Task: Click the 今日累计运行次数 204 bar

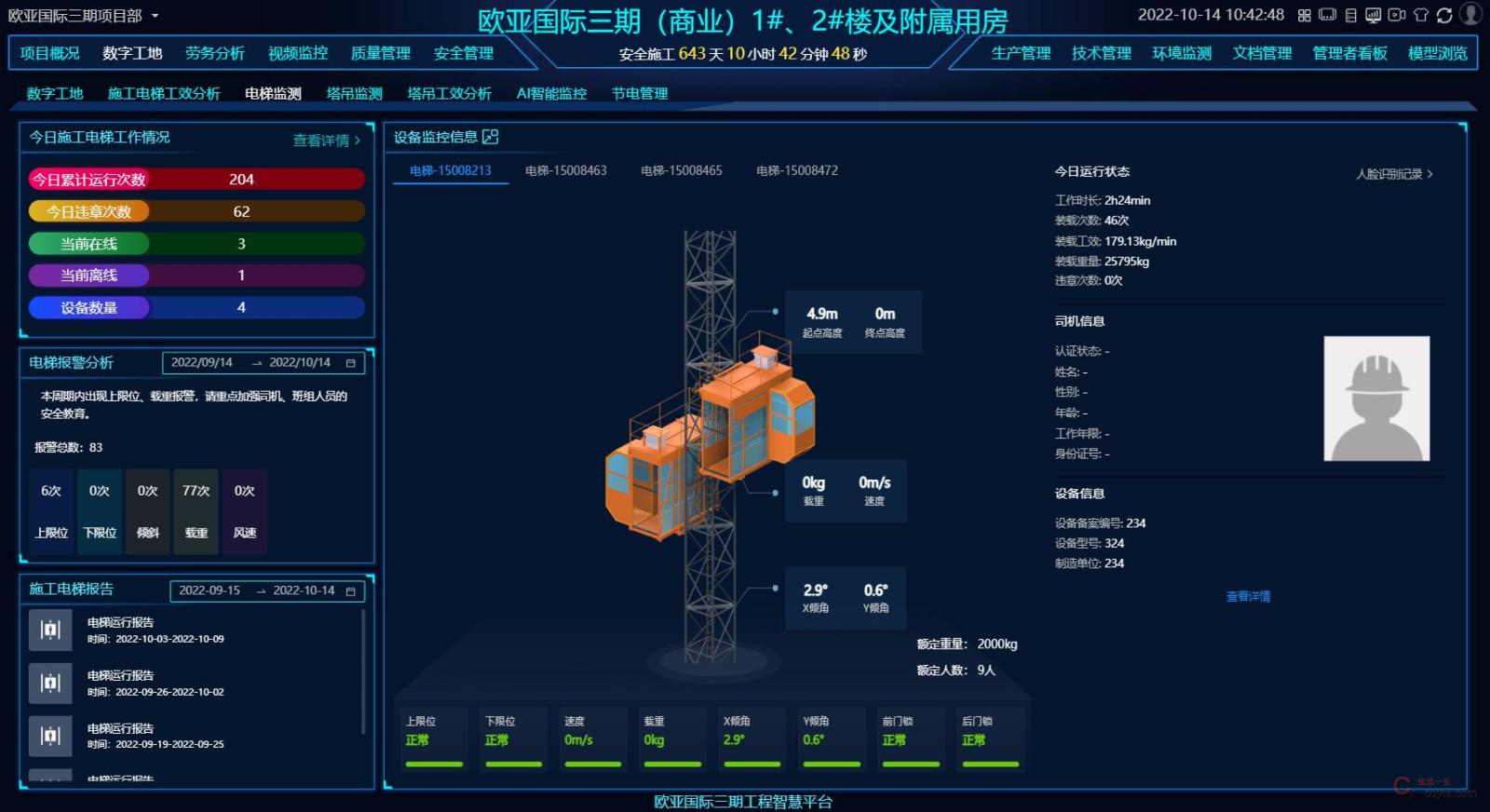Action: (196, 179)
